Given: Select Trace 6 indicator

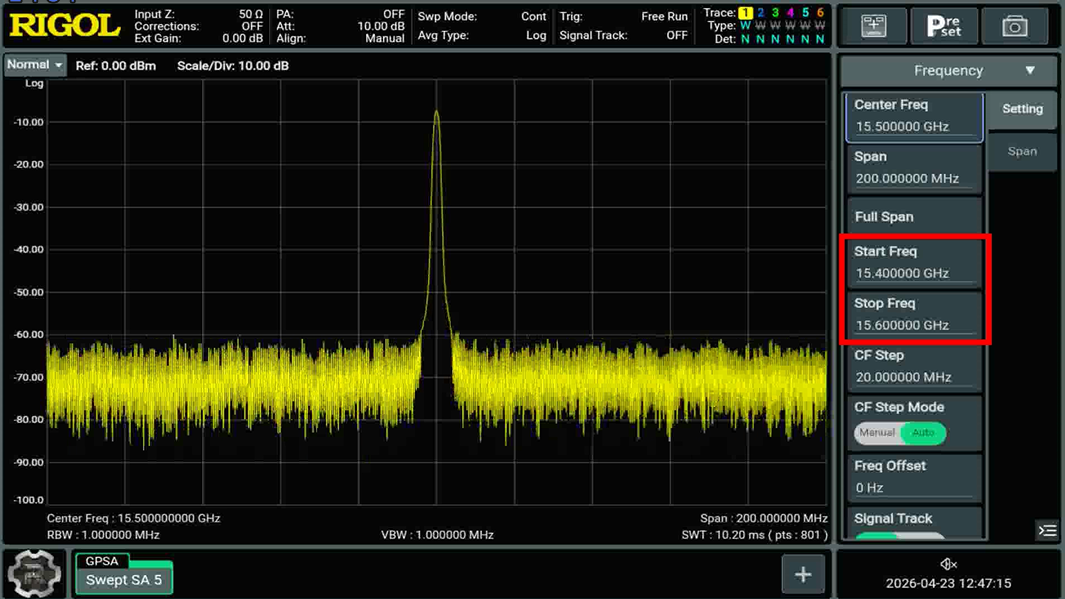Looking at the screenshot, I should click(x=820, y=13).
